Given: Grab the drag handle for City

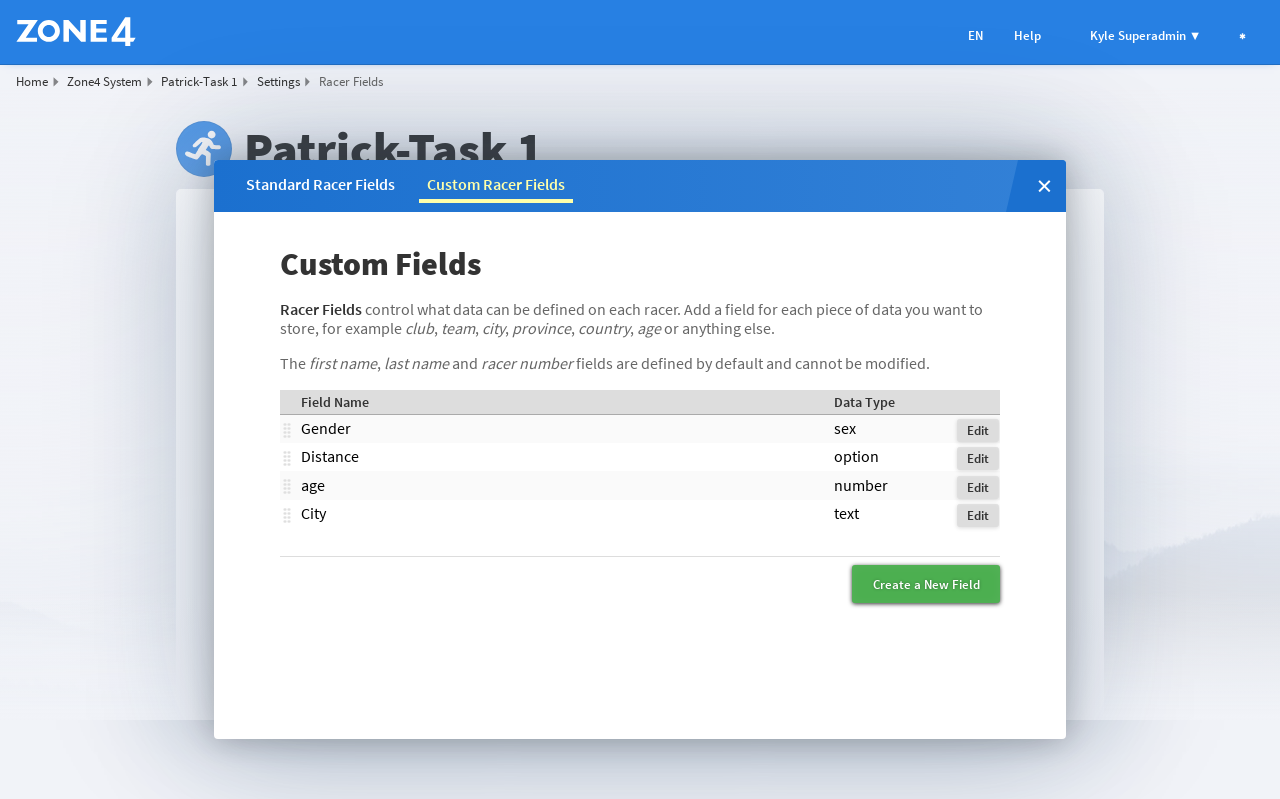Looking at the screenshot, I should [287, 515].
